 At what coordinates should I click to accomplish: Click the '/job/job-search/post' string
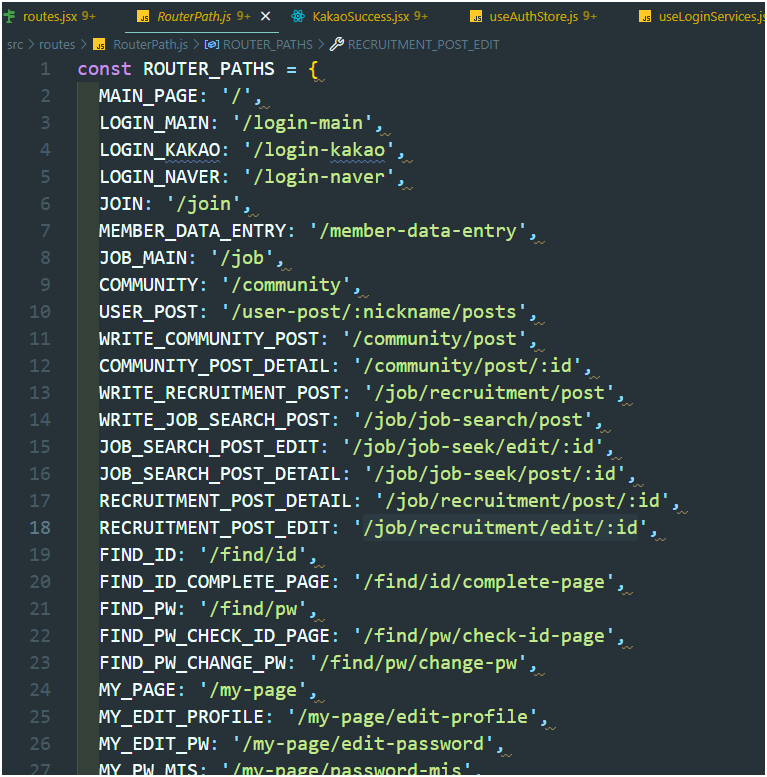click(x=473, y=420)
